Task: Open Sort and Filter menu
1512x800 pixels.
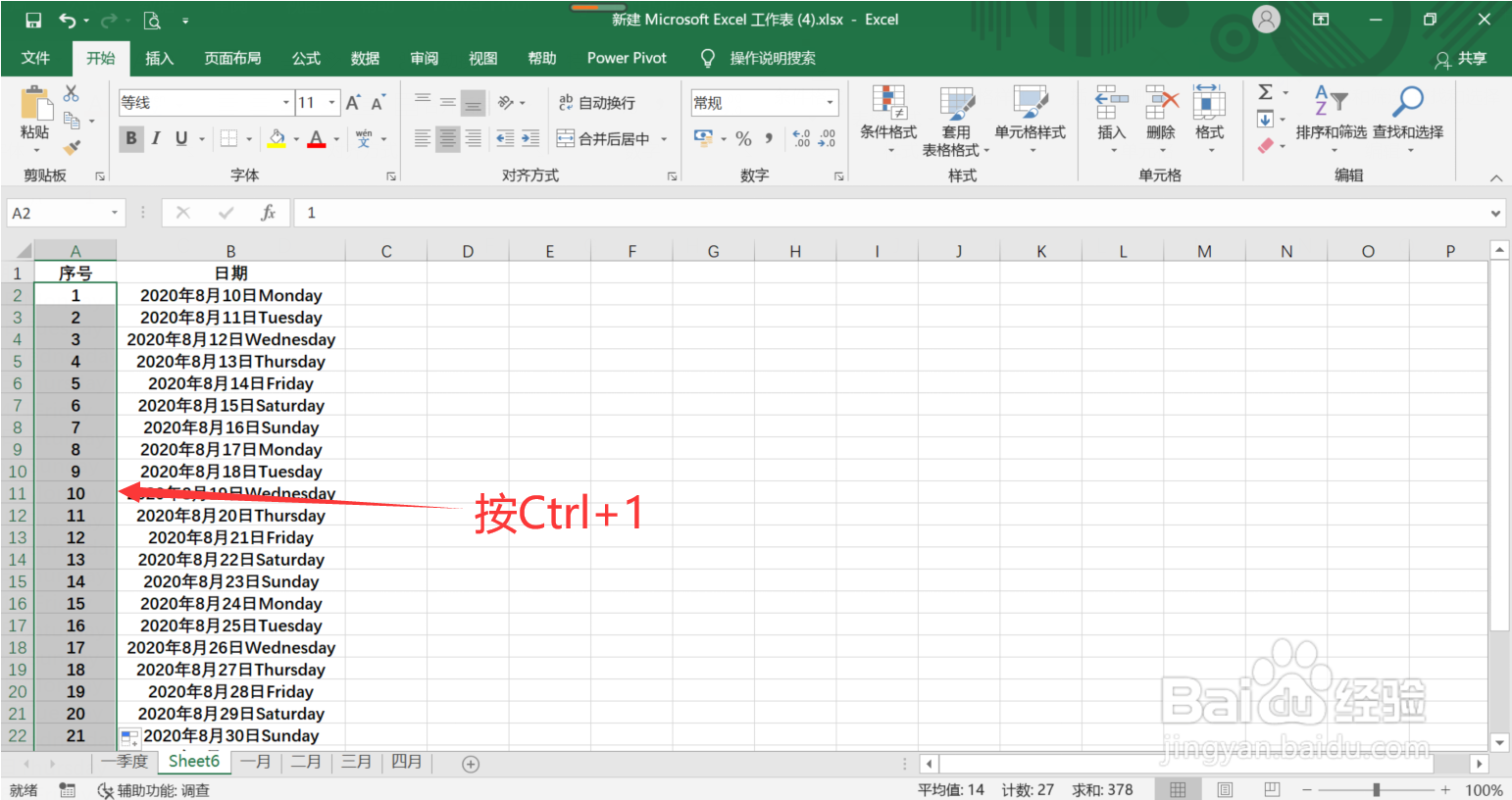Action: 1331,120
